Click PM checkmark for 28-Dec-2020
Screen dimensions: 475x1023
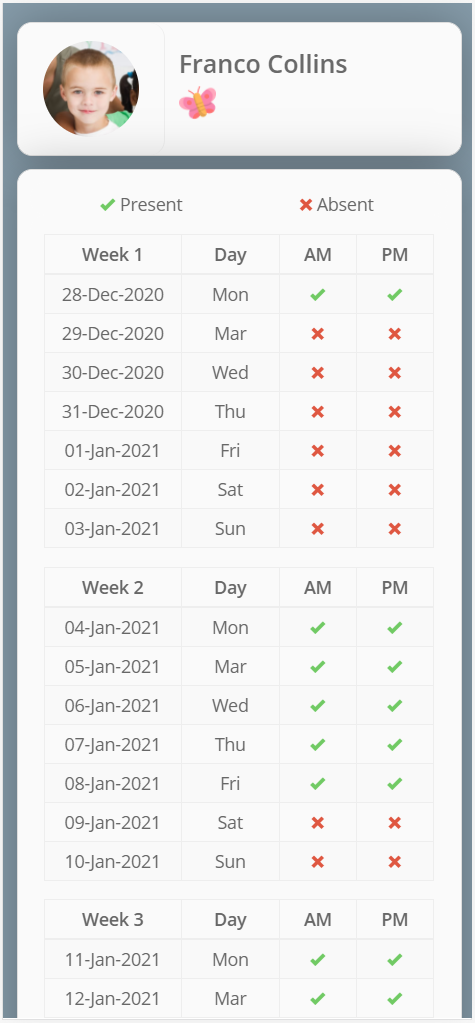point(395,294)
